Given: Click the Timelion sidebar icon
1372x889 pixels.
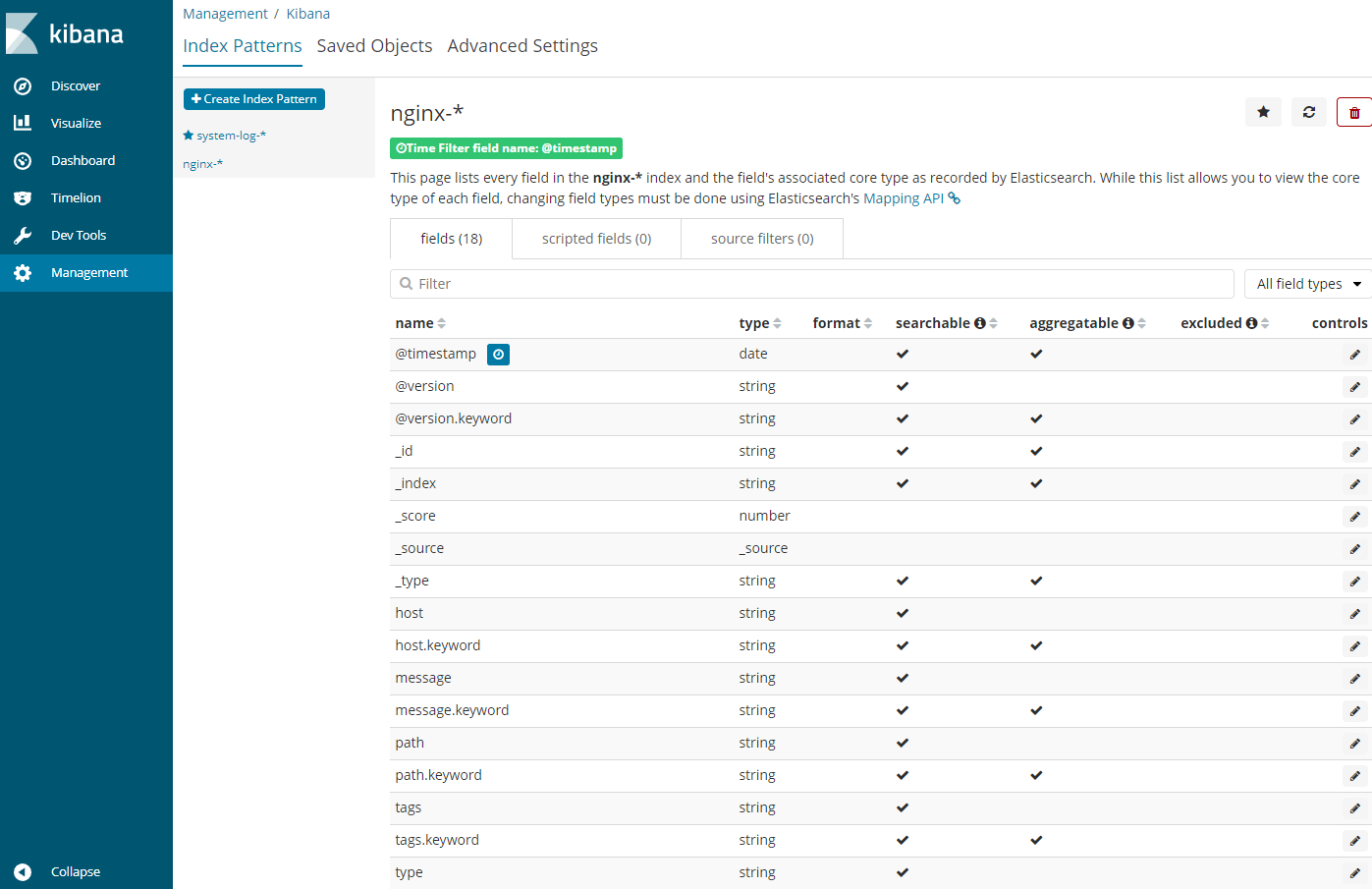Looking at the screenshot, I should click(23, 198).
